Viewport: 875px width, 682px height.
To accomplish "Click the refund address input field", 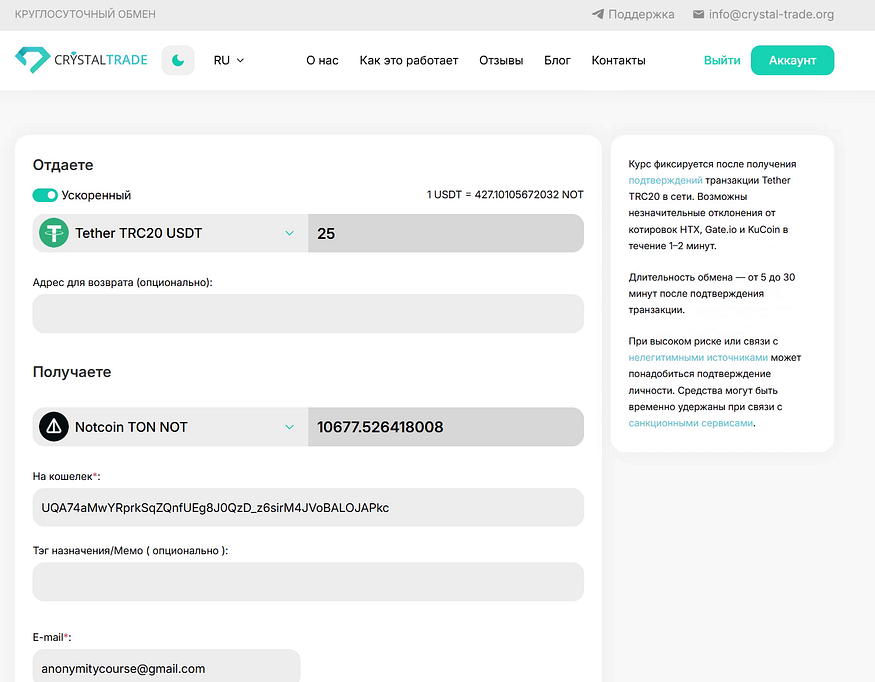I will point(308,314).
